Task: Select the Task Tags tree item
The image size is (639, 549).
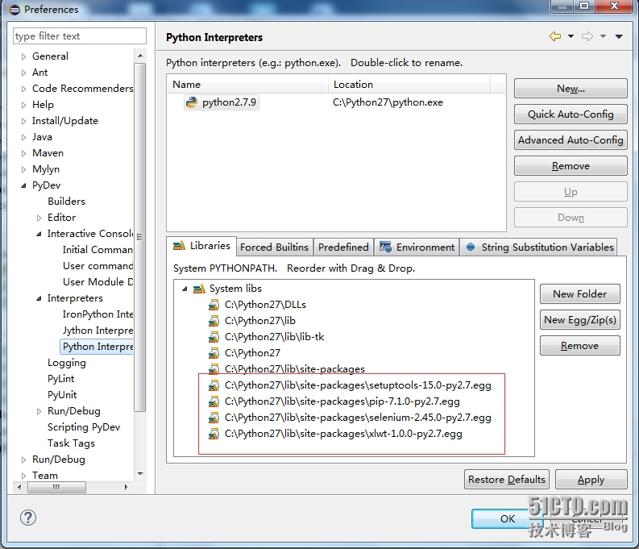Action: [x=71, y=443]
